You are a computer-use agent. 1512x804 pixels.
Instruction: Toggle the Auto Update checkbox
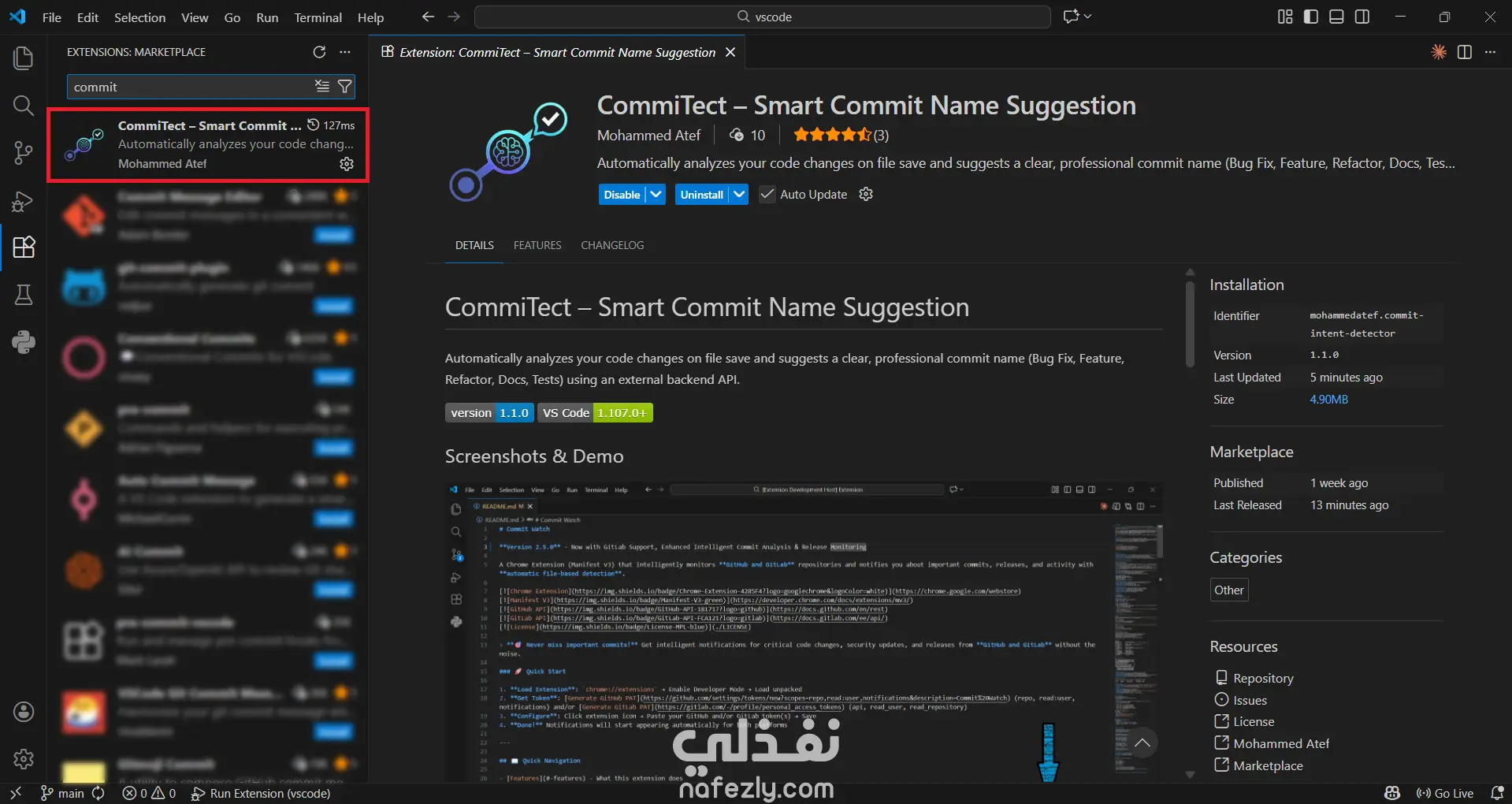(x=767, y=194)
